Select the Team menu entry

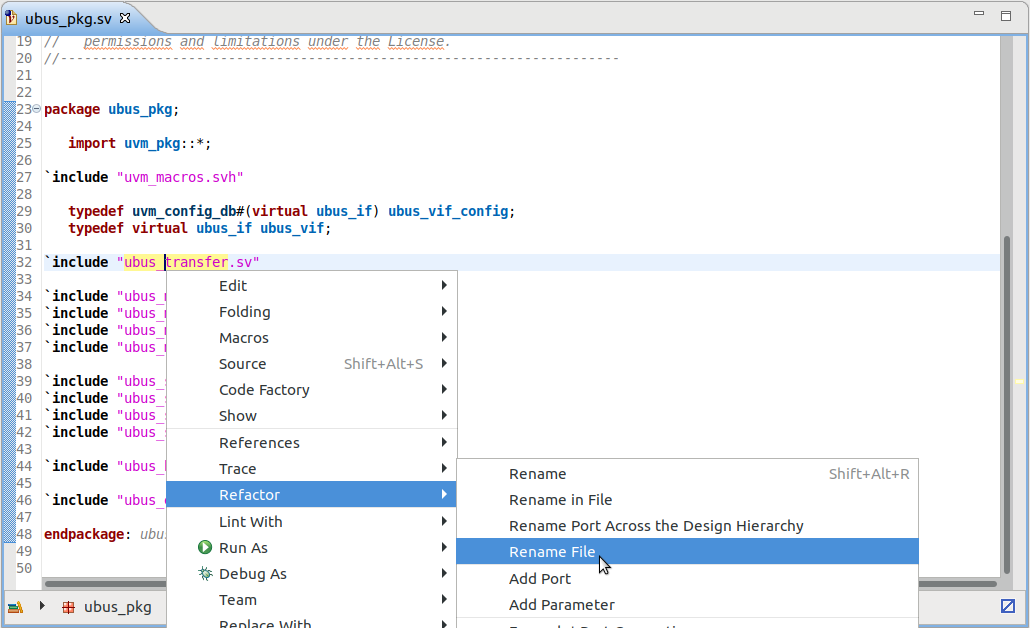pos(237,599)
